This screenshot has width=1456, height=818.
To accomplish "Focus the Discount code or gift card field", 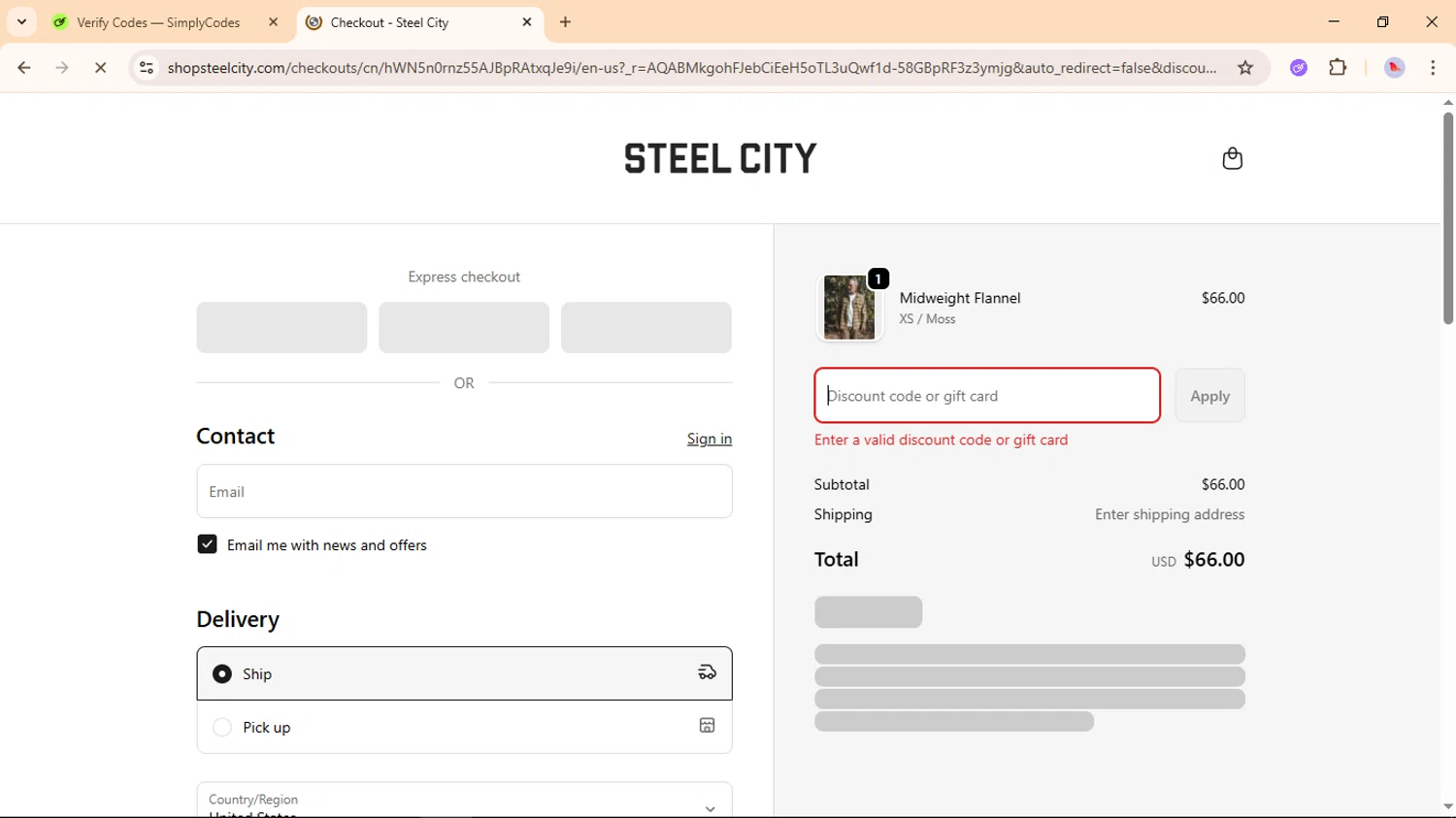I will pos(987,396).
